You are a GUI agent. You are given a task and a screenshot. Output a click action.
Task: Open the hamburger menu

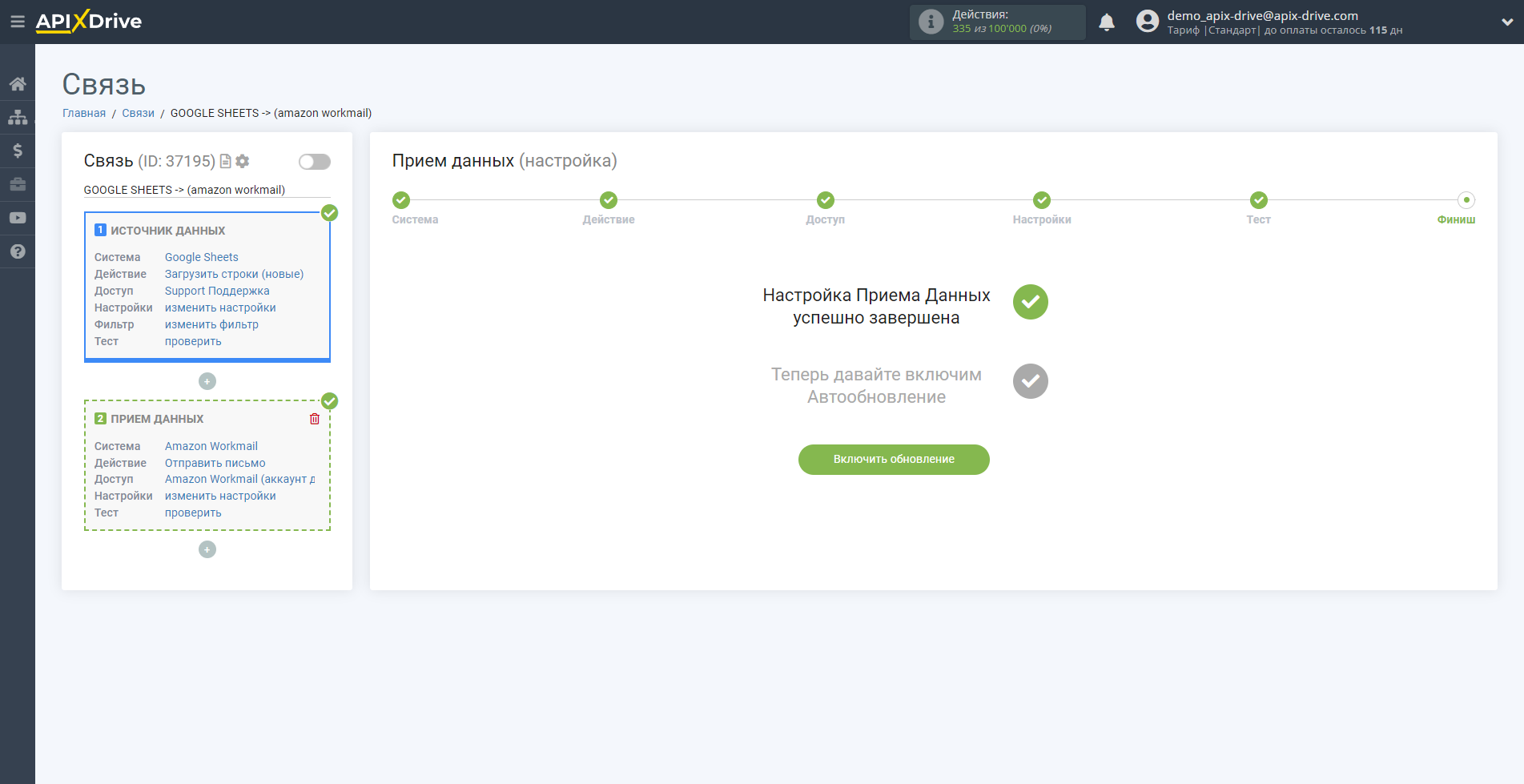click(x=17, y=22)
